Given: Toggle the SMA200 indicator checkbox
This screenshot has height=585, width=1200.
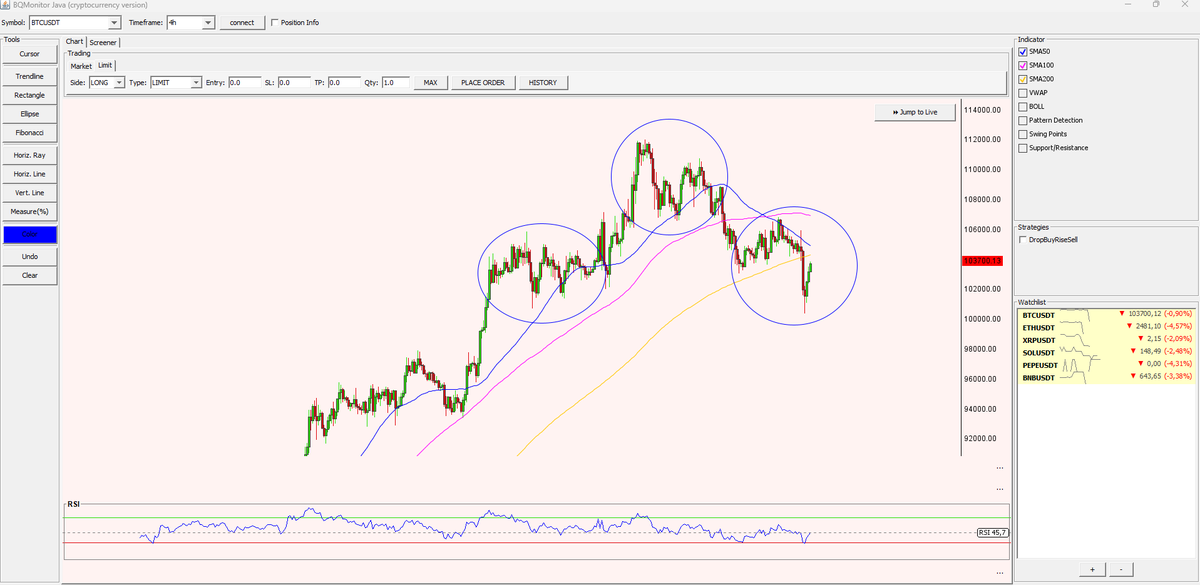Looking at the screenshot, I should pos(1022,79).
